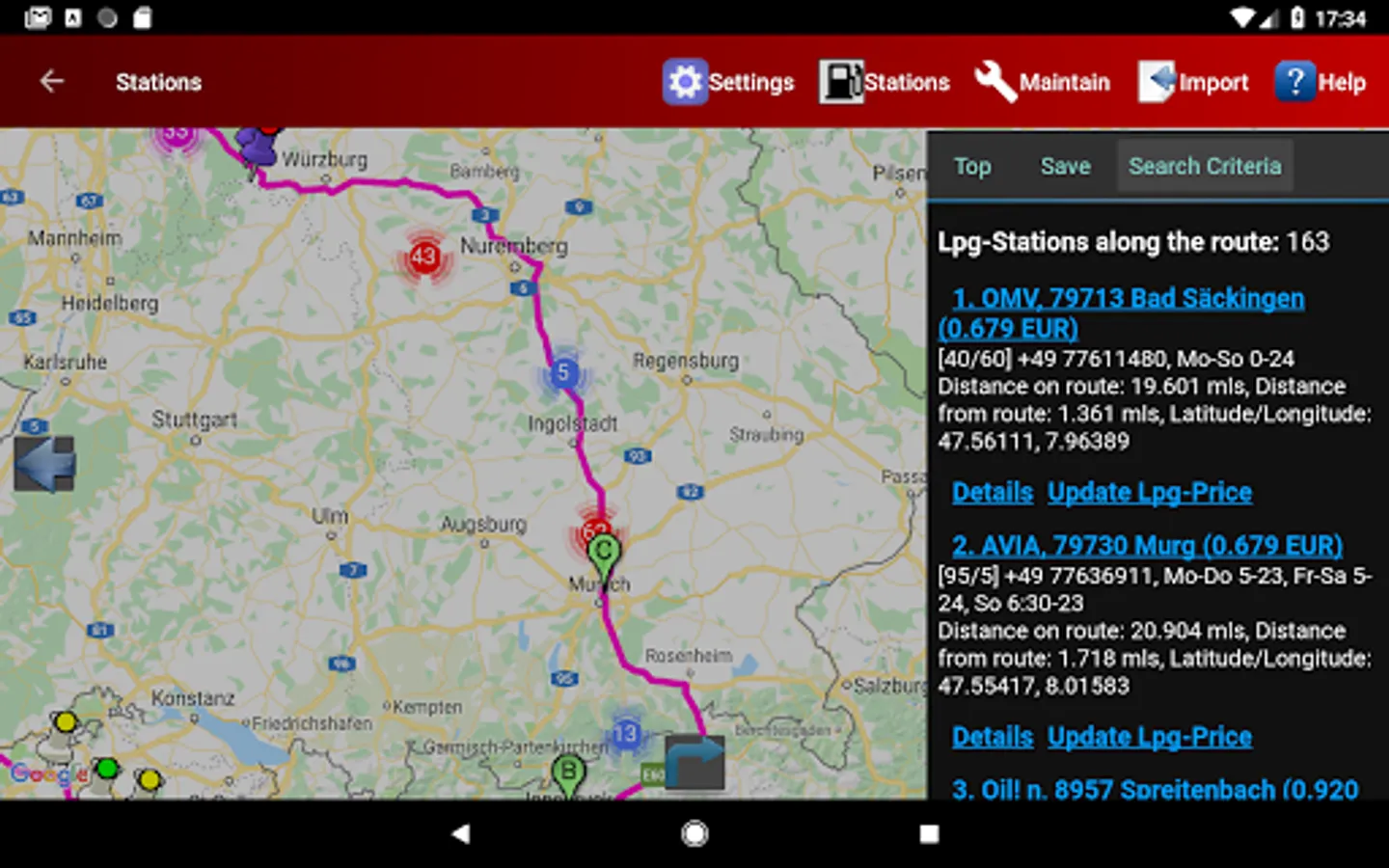Open Help via the question mark icon
The height and width of the screenshot is (868, 1389).
pyautogui.click(x=1294, y=82)
